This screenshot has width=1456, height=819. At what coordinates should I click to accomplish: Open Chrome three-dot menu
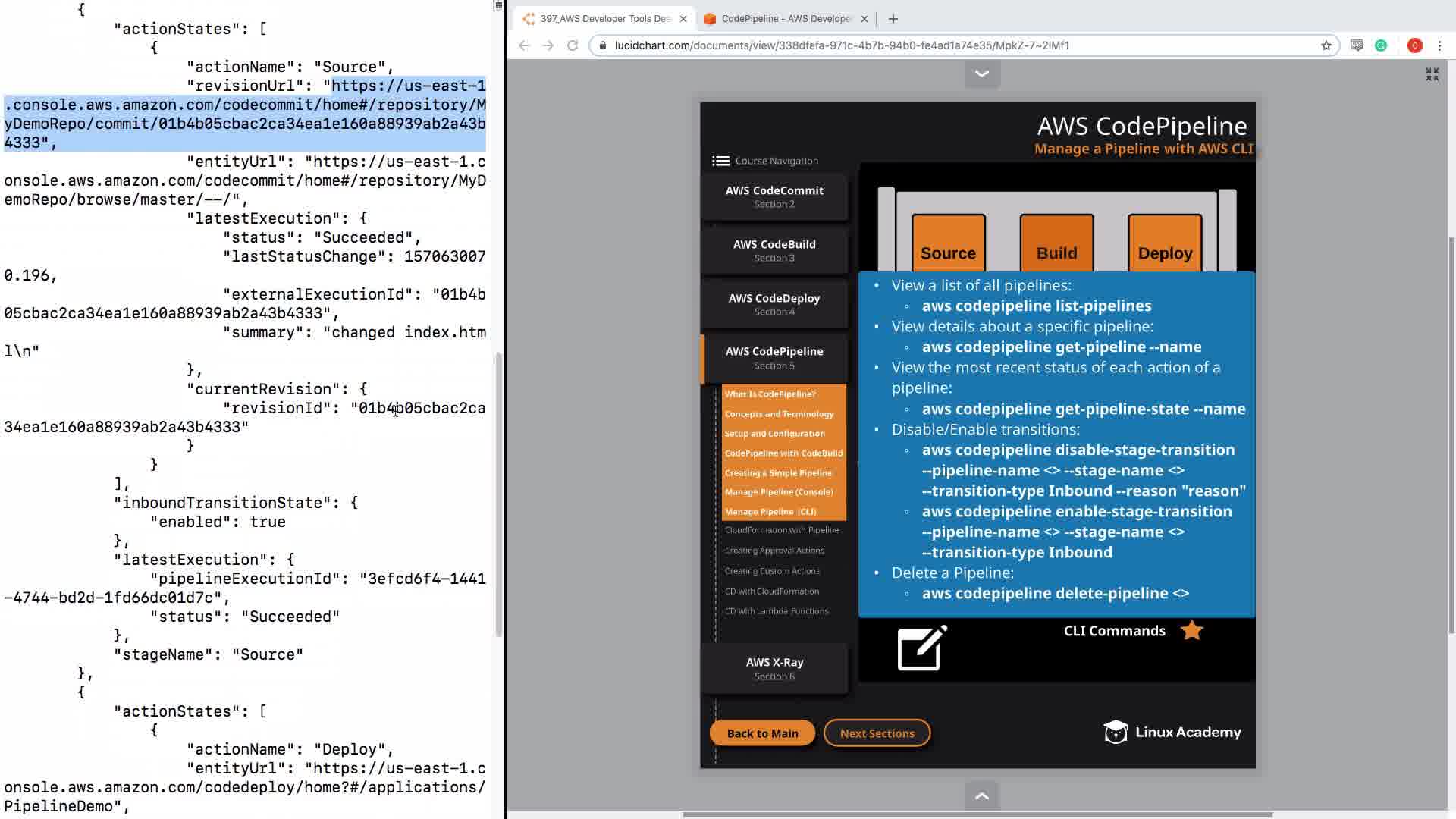coord(1439,45)
